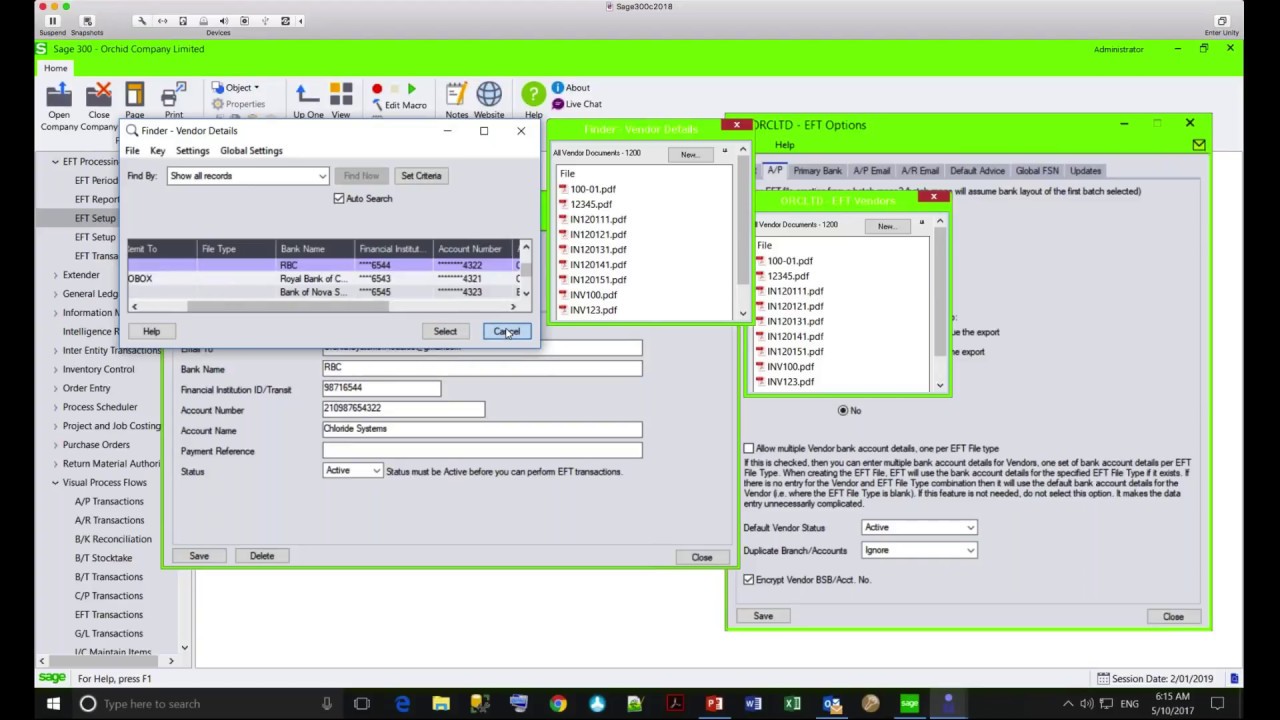Screen dimensions: 1280x720
Task: Click the Windows search box
Action: tap(207, 704)
